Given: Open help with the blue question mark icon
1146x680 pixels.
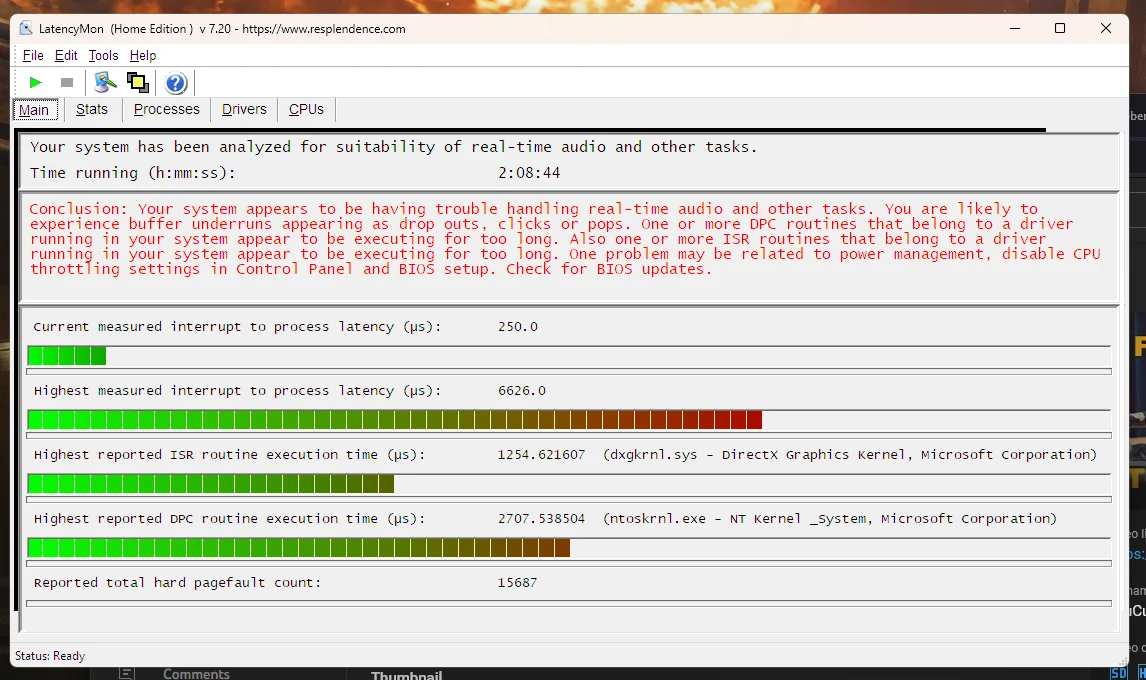Looking at the screenshot, I should click(x=175, y=83).
